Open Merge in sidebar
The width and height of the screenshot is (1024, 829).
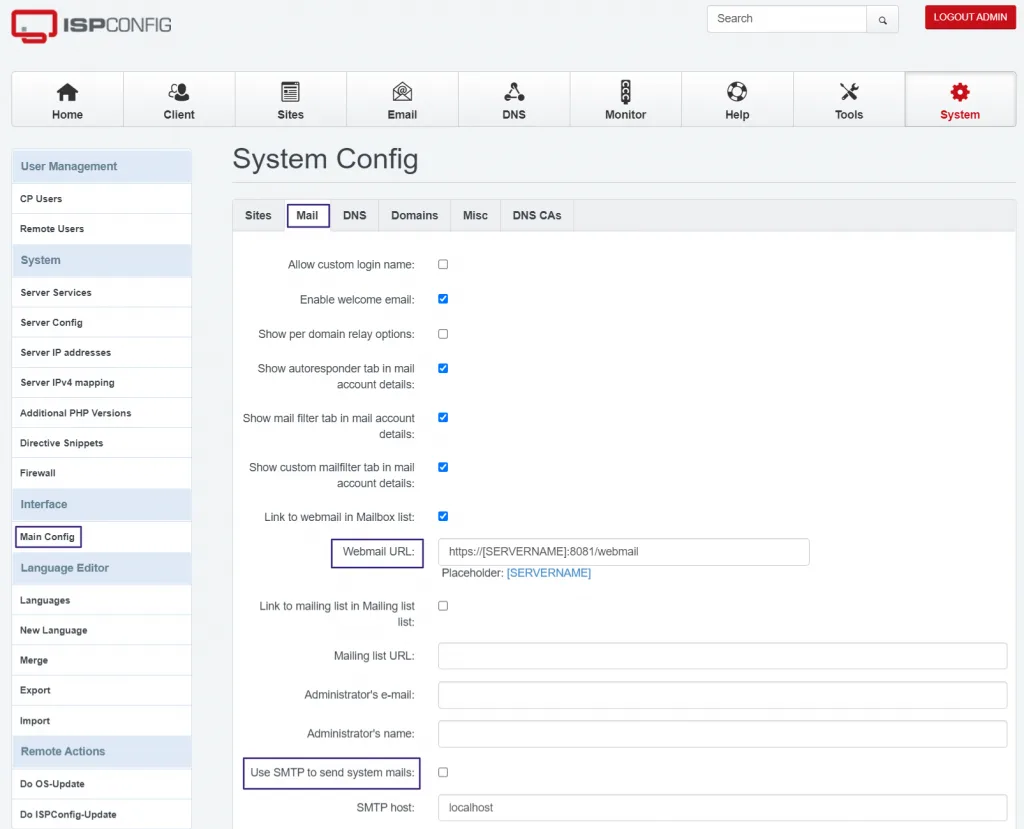coord(101,660)
